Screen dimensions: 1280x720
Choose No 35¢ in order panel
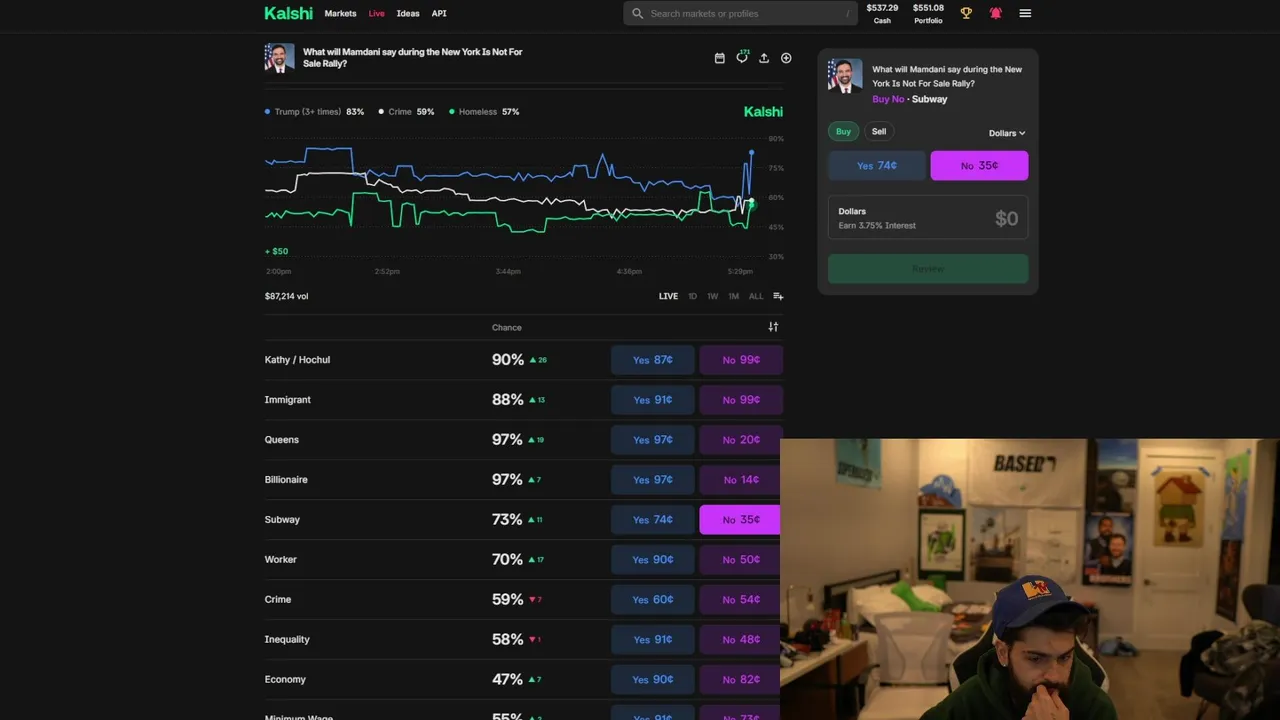click(x=979, y=166)
